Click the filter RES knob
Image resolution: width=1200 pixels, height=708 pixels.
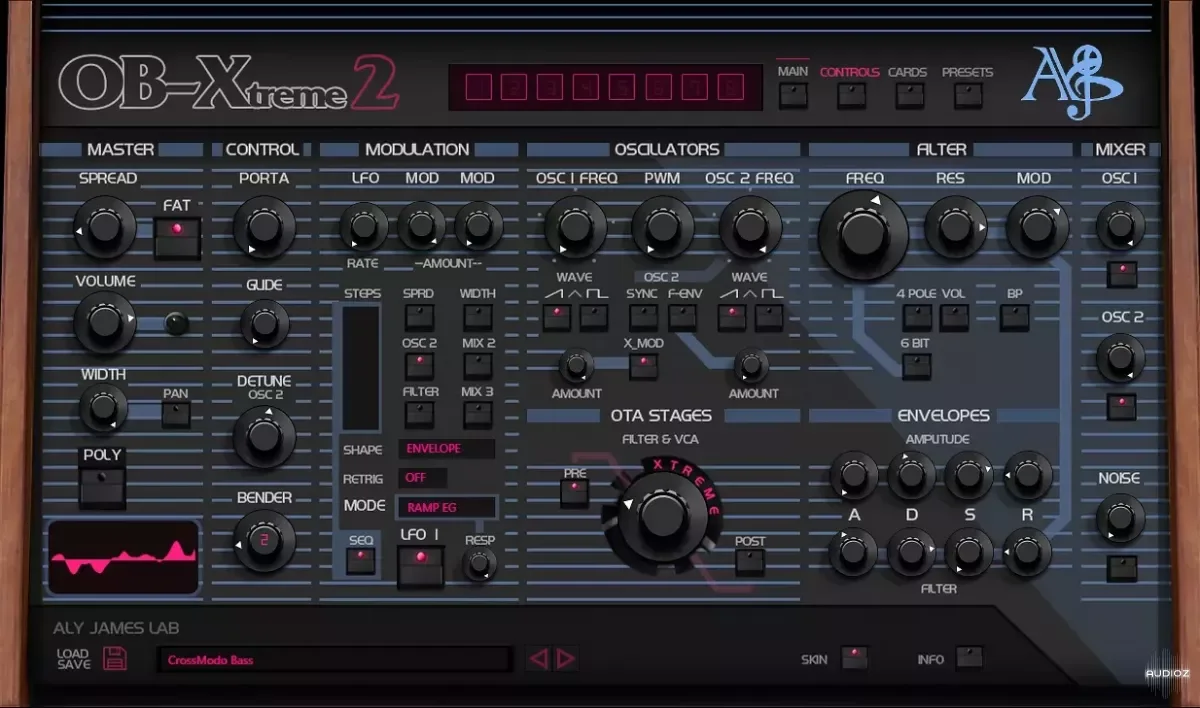[956, 227]
